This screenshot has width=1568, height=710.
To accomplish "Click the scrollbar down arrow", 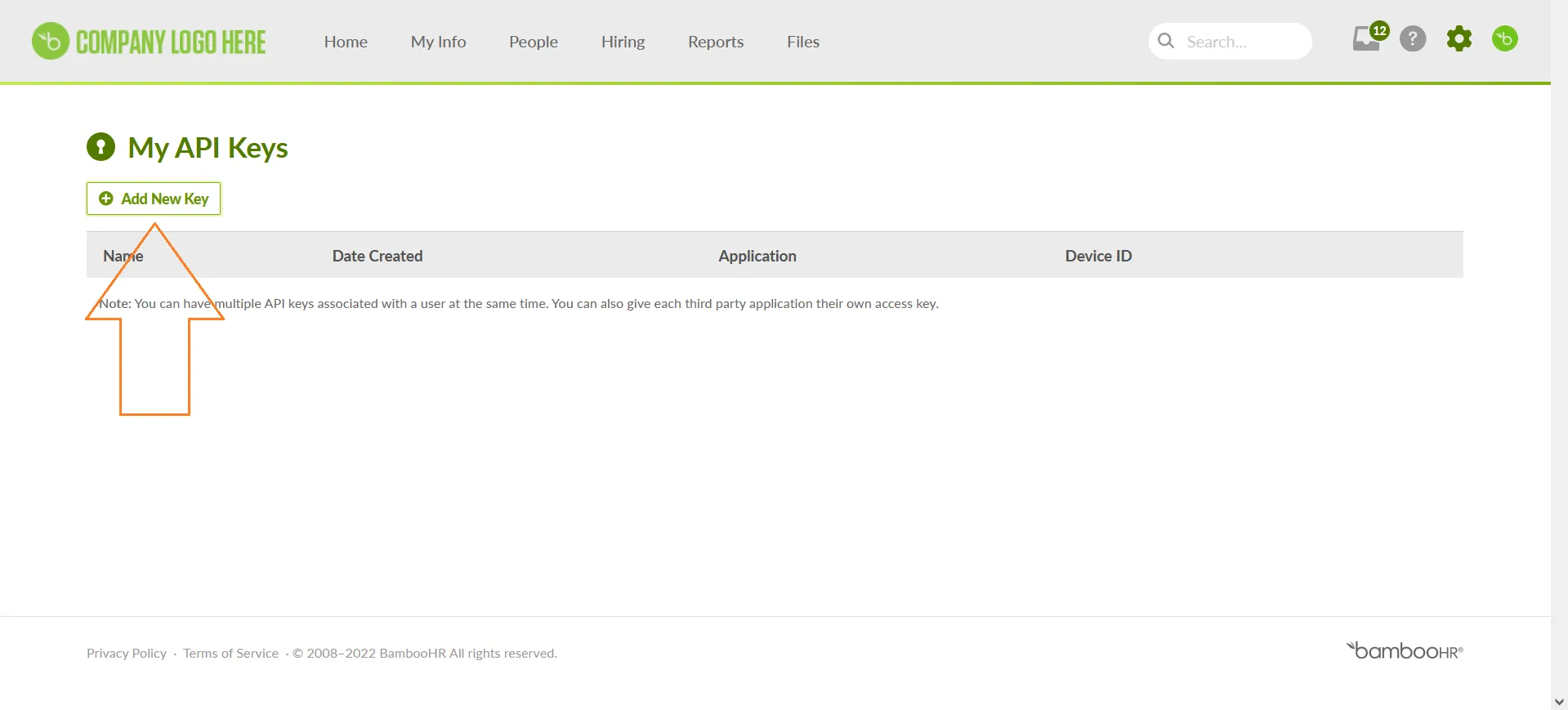I will [x=1559, y=702].
